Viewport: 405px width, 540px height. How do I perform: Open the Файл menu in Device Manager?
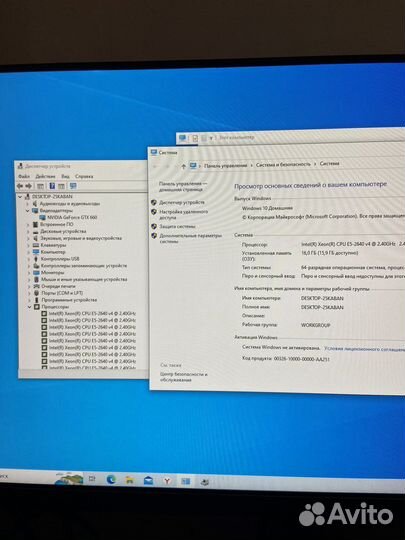(24, 176)
